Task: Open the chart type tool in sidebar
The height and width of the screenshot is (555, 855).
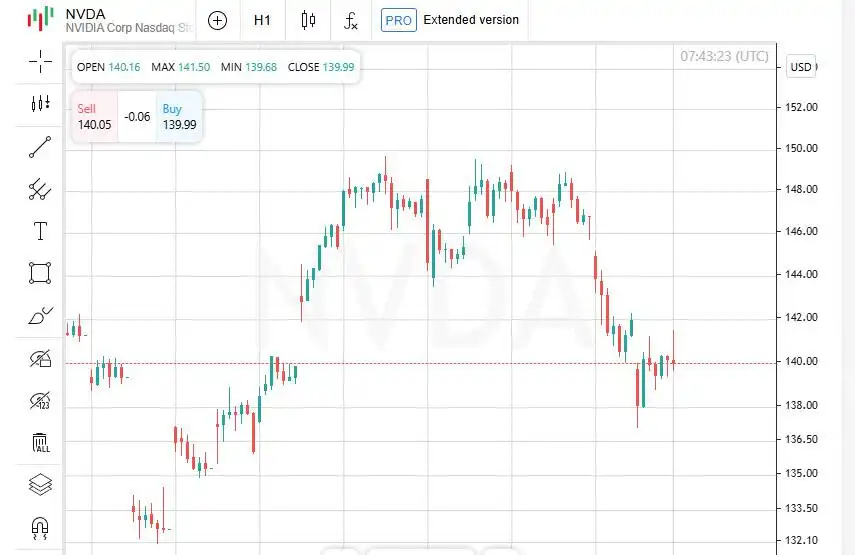Action: point(40,103)
